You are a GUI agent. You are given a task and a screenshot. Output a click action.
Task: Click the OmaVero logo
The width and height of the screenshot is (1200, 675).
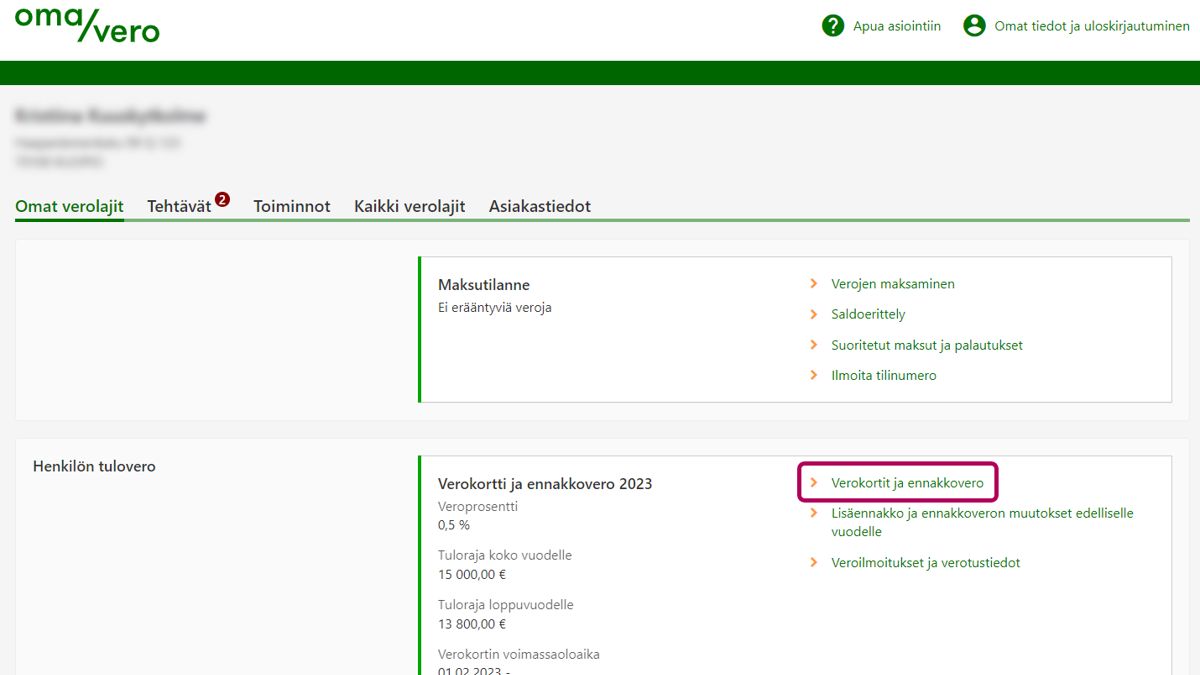(x=87, y=25)
